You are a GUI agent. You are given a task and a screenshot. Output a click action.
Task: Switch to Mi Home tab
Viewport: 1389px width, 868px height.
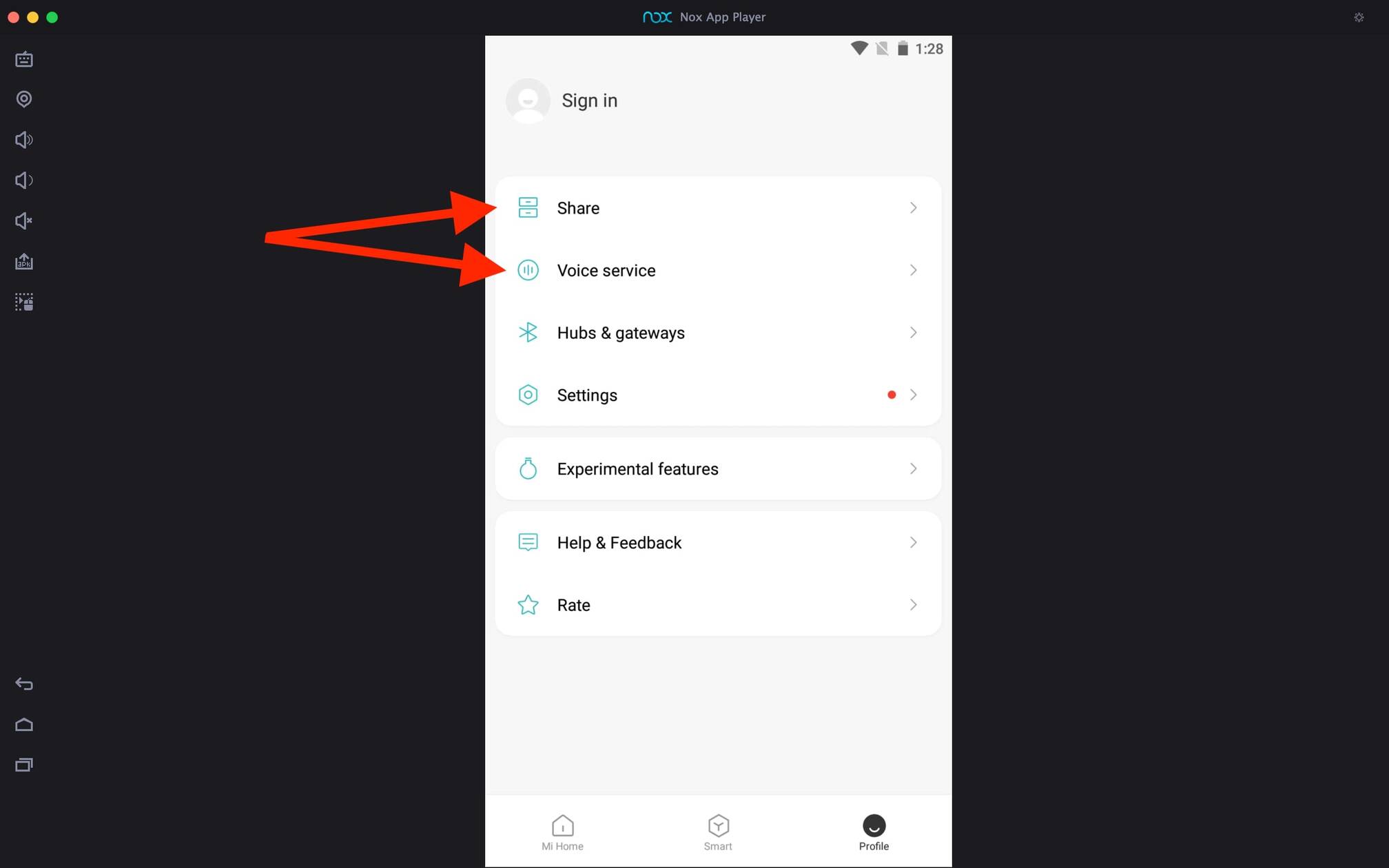562,831
